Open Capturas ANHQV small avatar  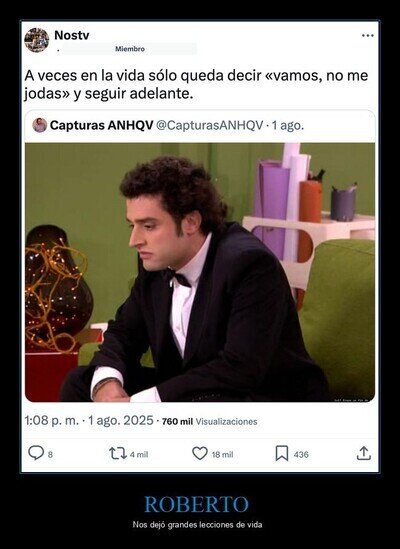point(40,125)
